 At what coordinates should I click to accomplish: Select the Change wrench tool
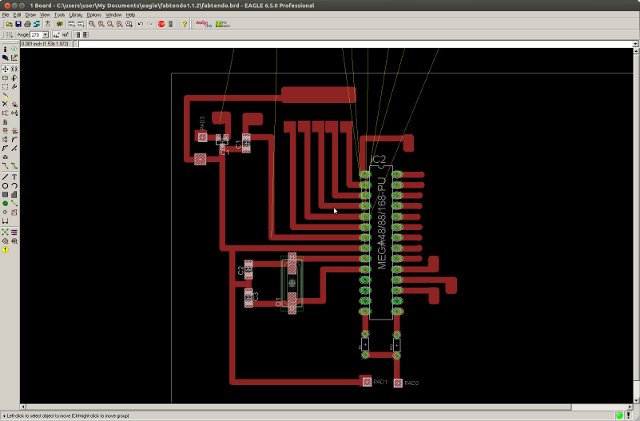point(14,87)
